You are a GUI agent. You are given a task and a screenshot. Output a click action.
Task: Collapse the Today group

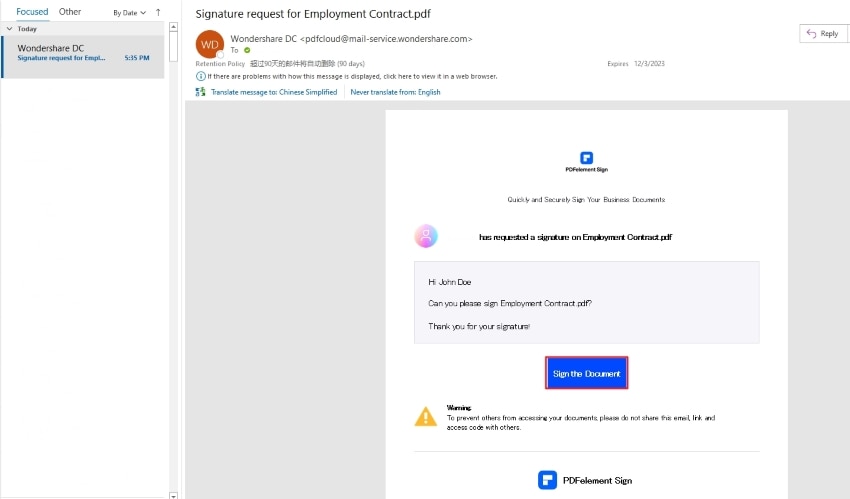point(9,29)
